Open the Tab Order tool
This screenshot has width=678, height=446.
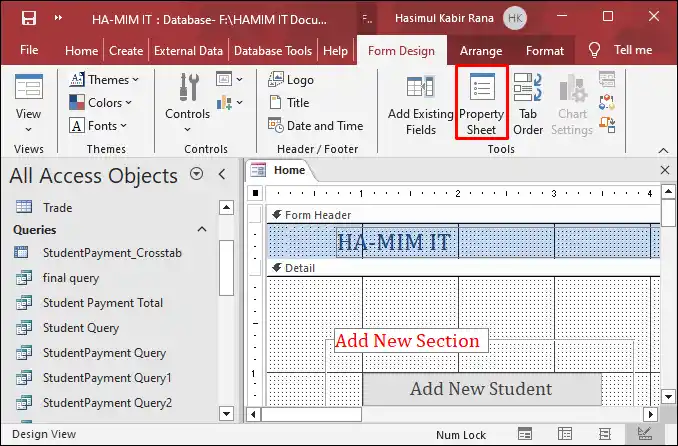coord(528,103)
